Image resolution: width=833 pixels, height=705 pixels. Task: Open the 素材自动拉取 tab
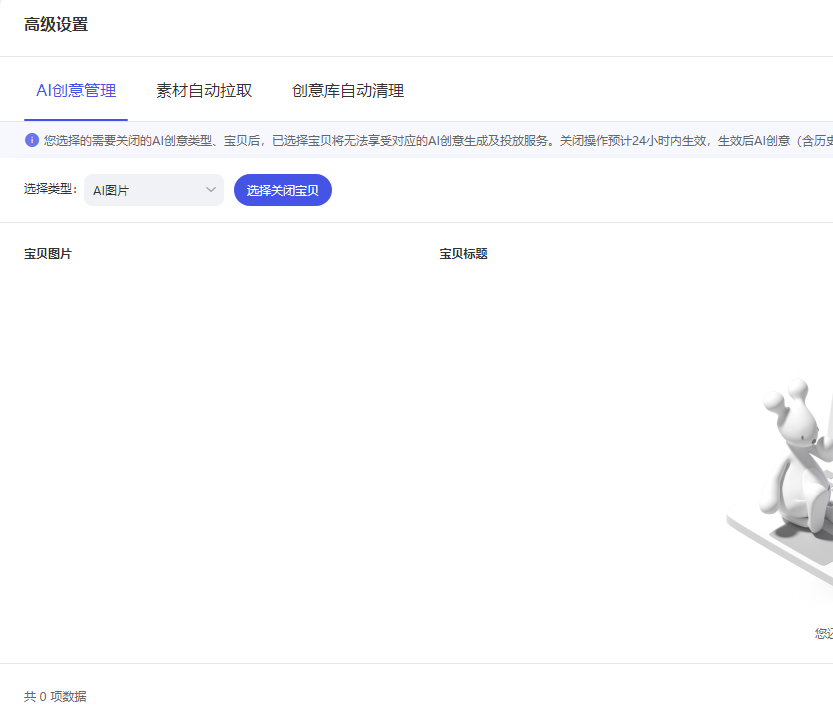pos(204,91)
